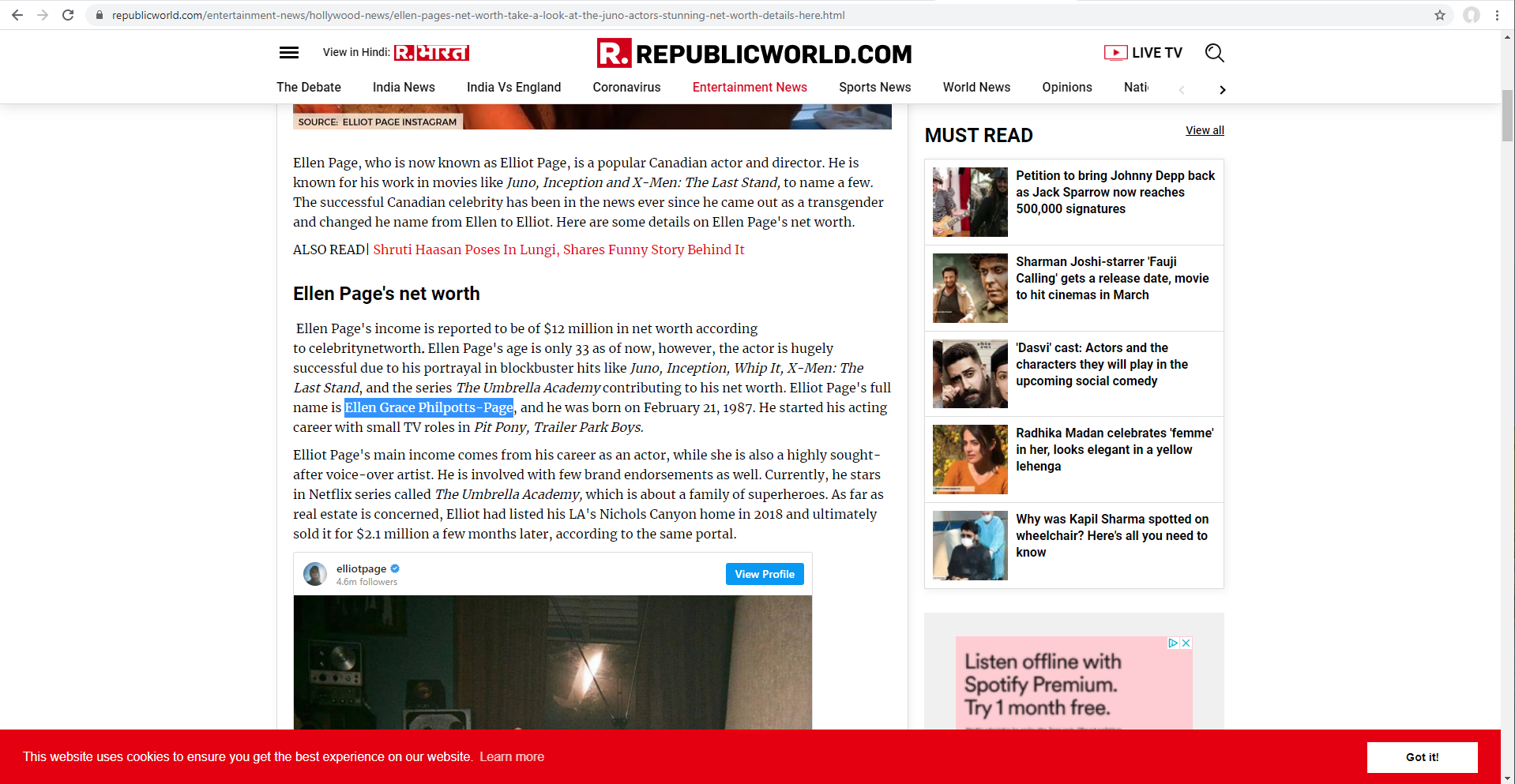Screen dimensions: 1515x784
Task: Click View all in Must Read
Action: coord(1205,130)
